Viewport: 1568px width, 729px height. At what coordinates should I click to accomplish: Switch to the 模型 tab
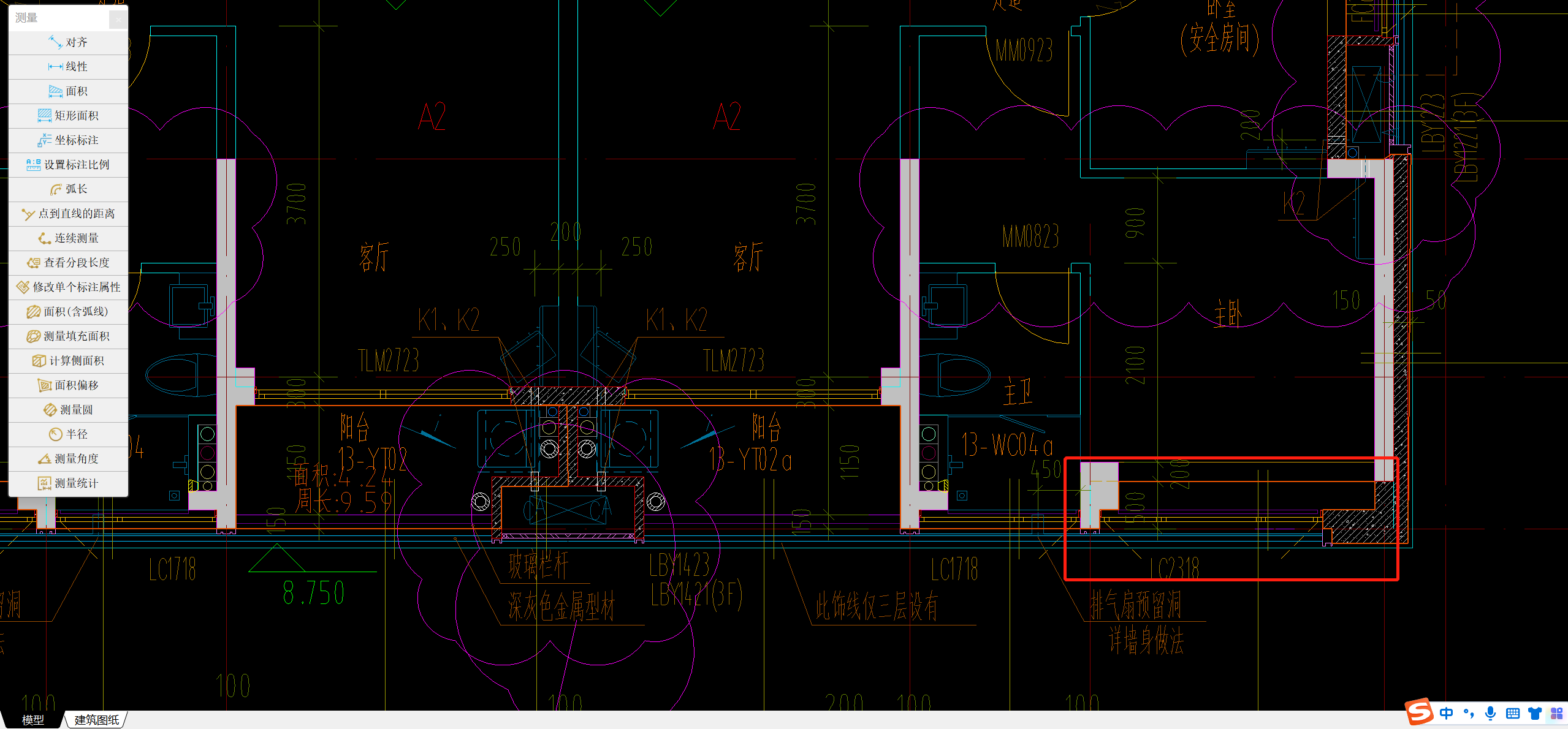(x=32, y=720)
